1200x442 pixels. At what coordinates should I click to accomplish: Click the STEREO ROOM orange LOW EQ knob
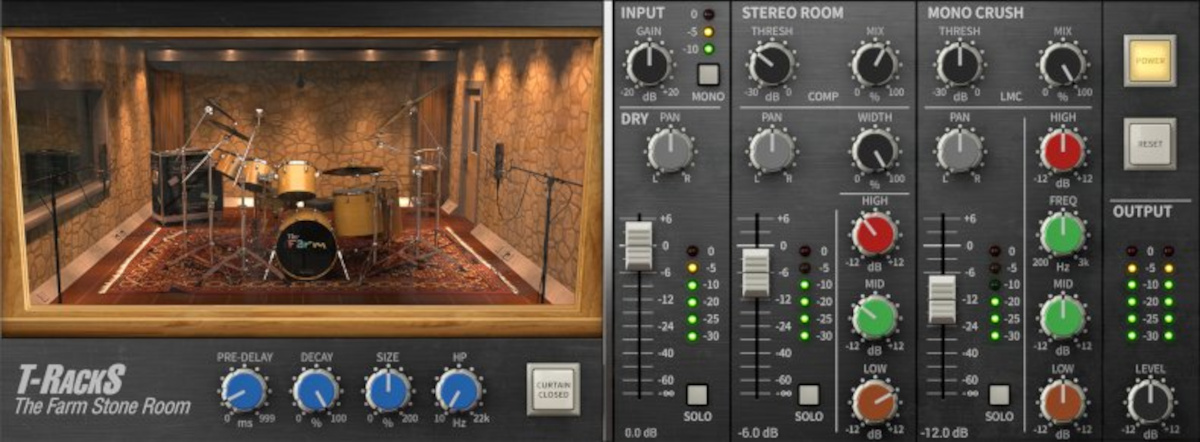pyautogui.click(x=874, y=400)
